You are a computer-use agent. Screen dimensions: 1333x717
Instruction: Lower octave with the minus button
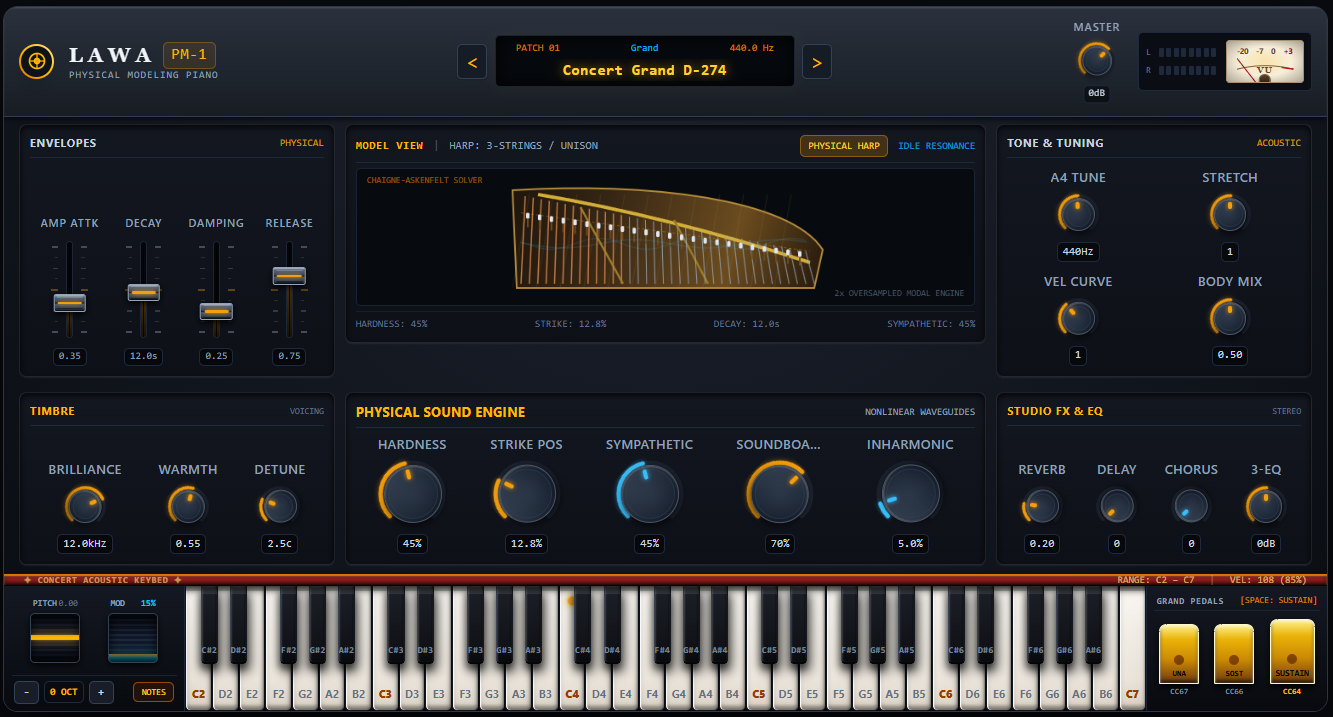point(26,692)
